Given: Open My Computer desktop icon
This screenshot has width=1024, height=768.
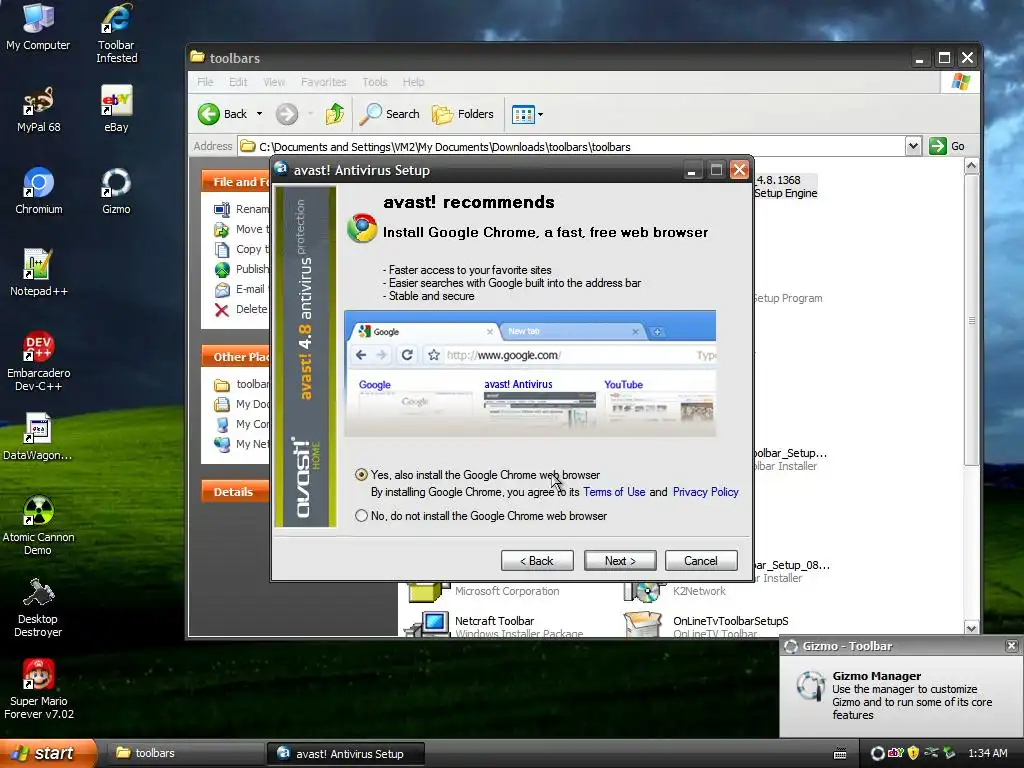Looking at the screenshot, I should [38, 26].
